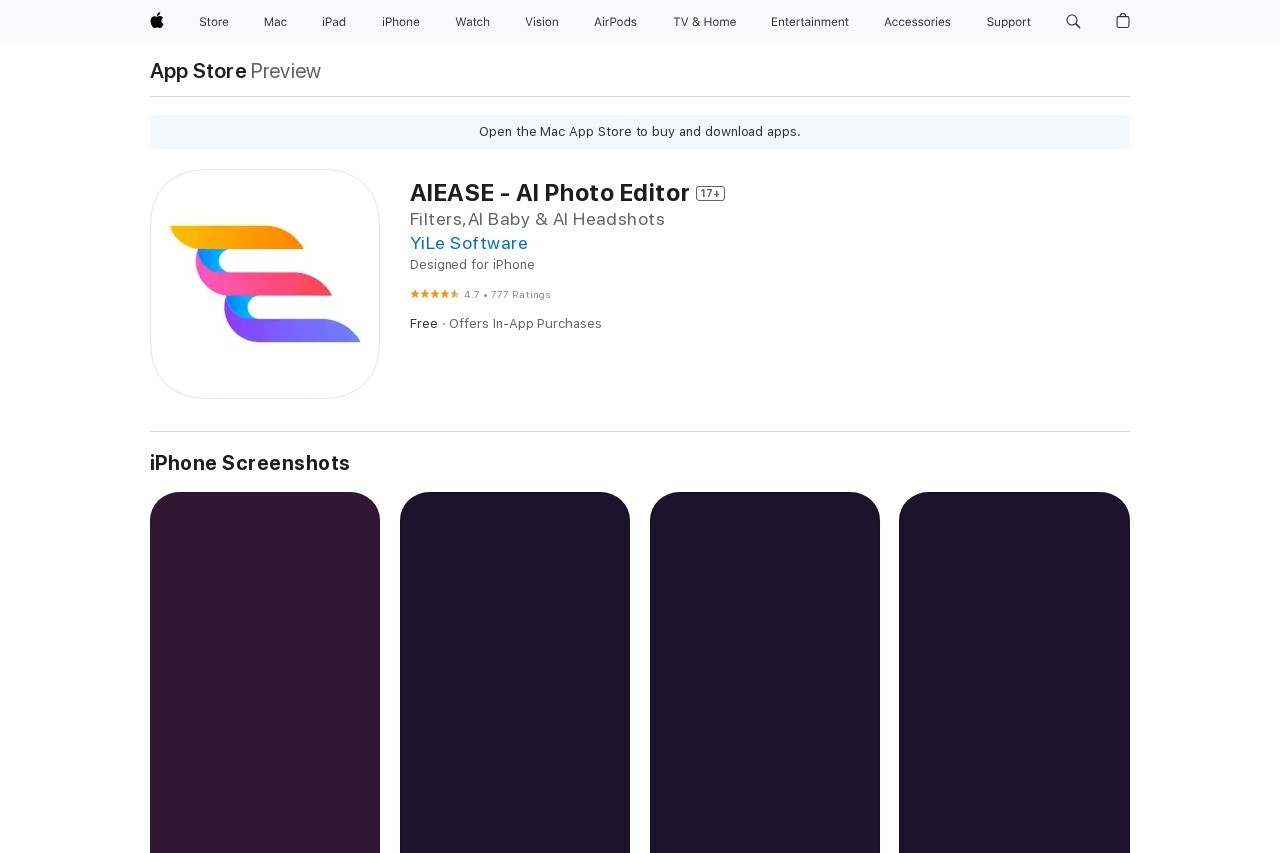Click the 17+ age rating badge
Screen dimensions: 1280x853
pyautogui.click(x=710, y=193)
